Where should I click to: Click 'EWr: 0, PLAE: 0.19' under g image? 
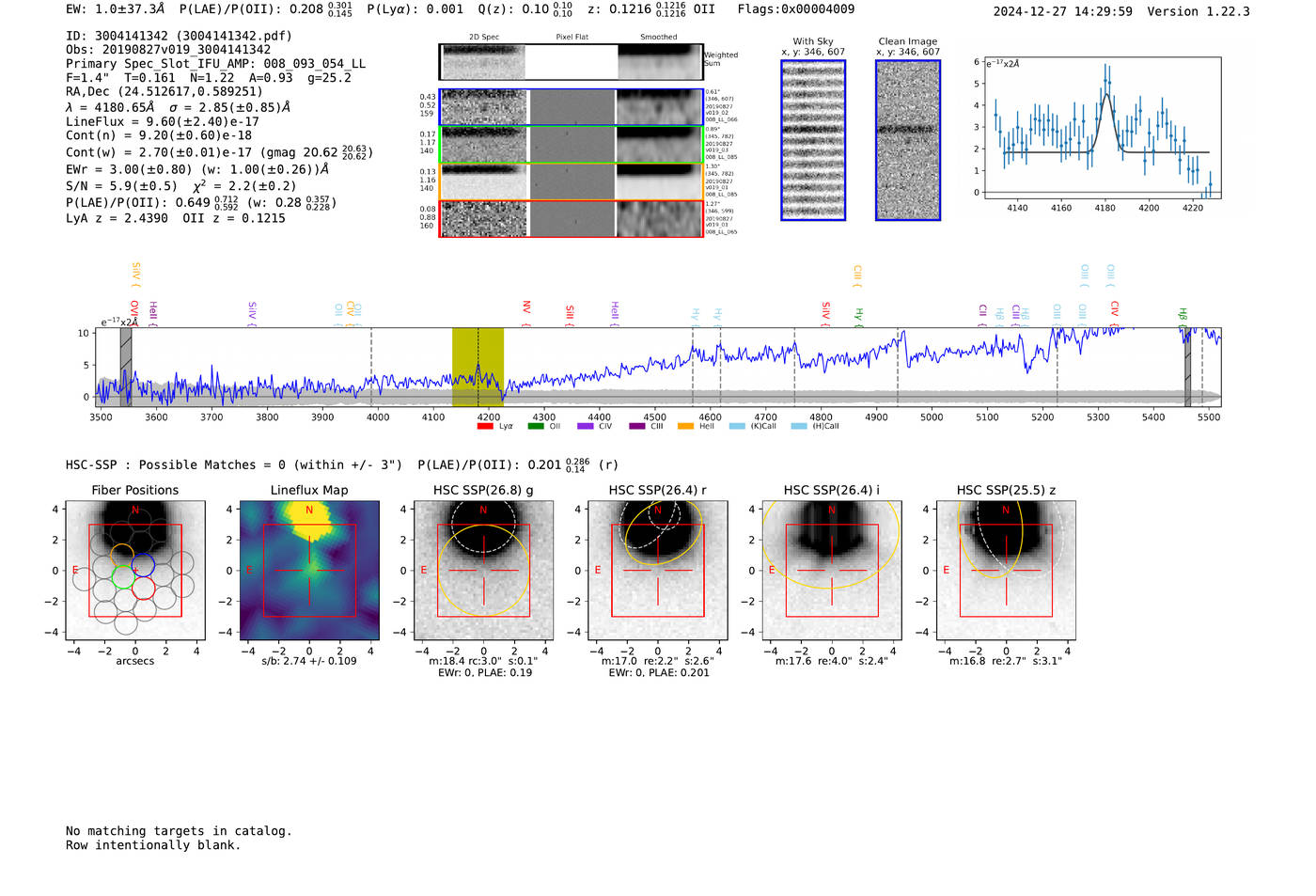coord(484,672)
